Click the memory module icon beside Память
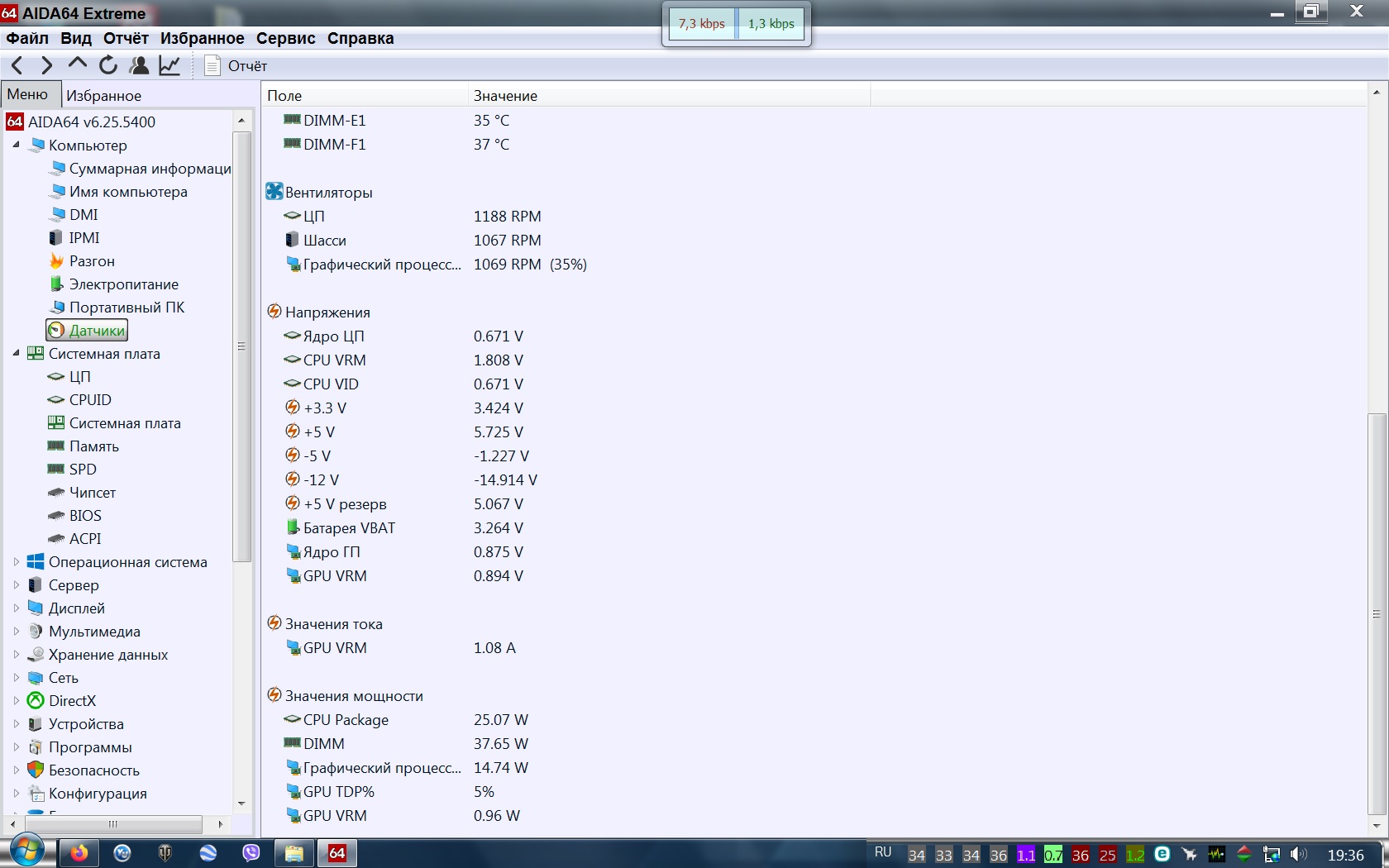Image resolution: width=1389 pixels, height=868 pixels. (x=56, y=446)
